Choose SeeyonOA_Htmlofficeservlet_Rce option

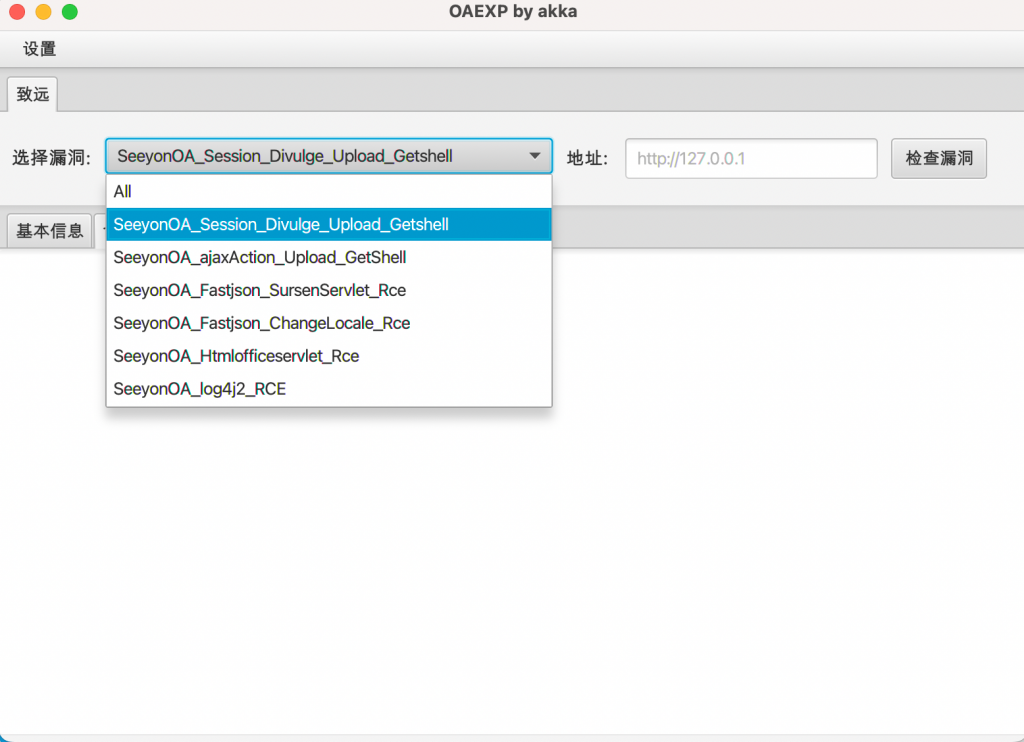[328, 356]
